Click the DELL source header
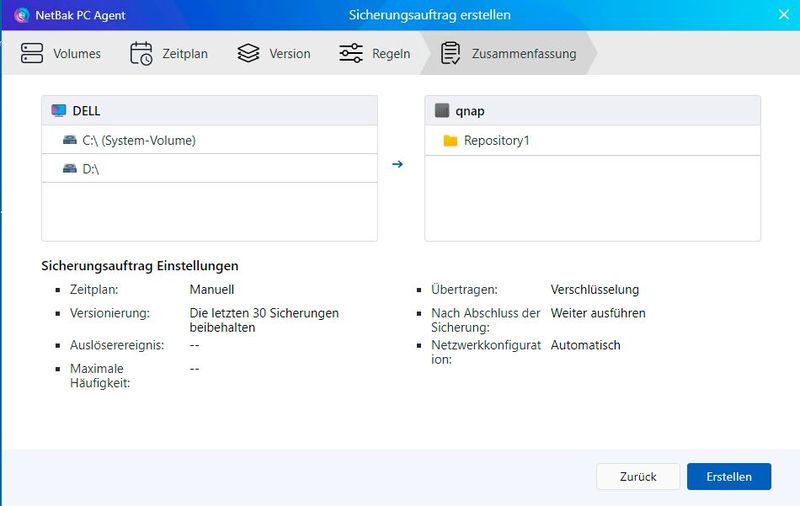 click(210, 110)
